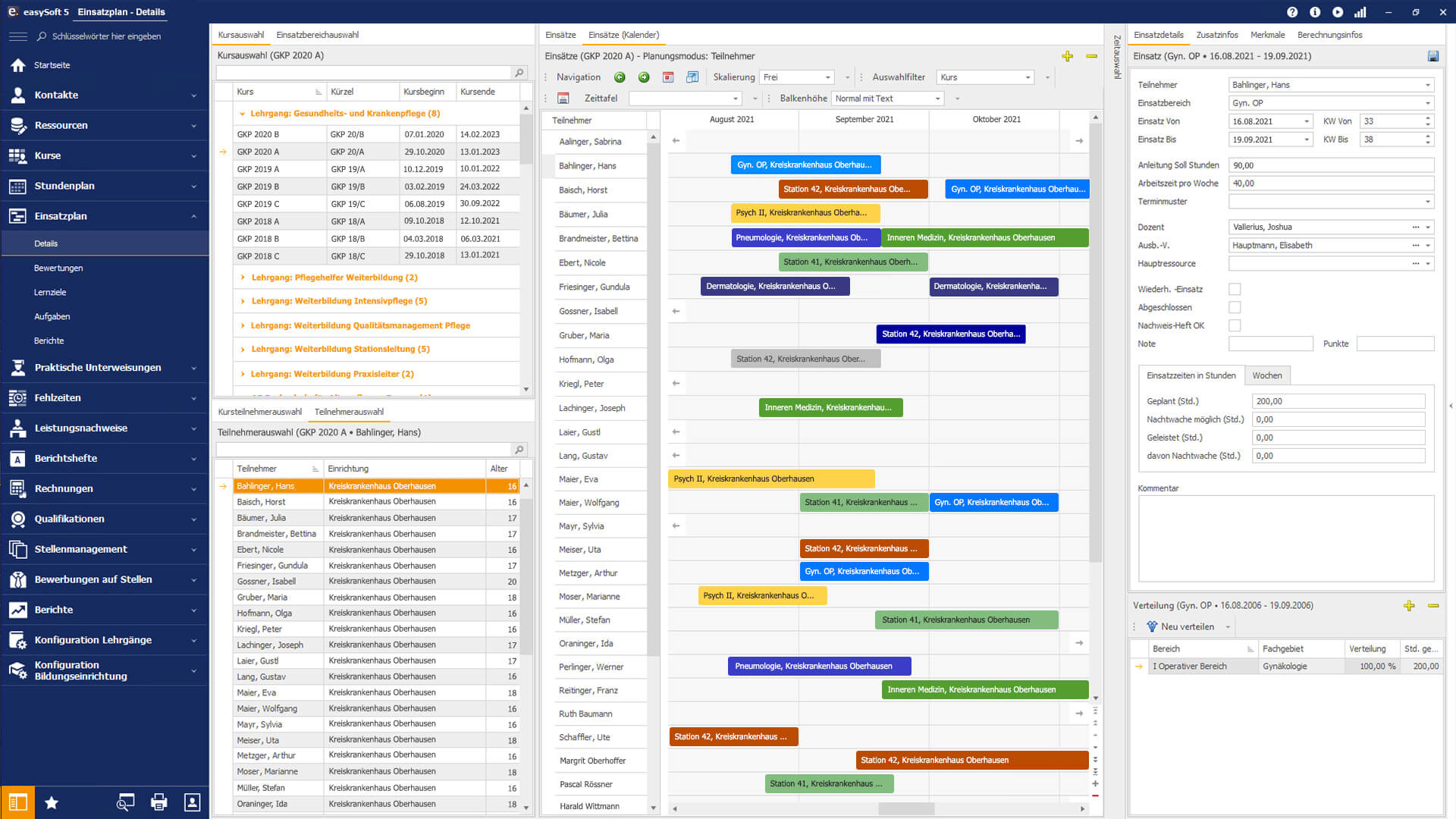Viewport: 1456px width, 819px height.
Task: Open the favorites star icon
Action: tap(52, 802)
